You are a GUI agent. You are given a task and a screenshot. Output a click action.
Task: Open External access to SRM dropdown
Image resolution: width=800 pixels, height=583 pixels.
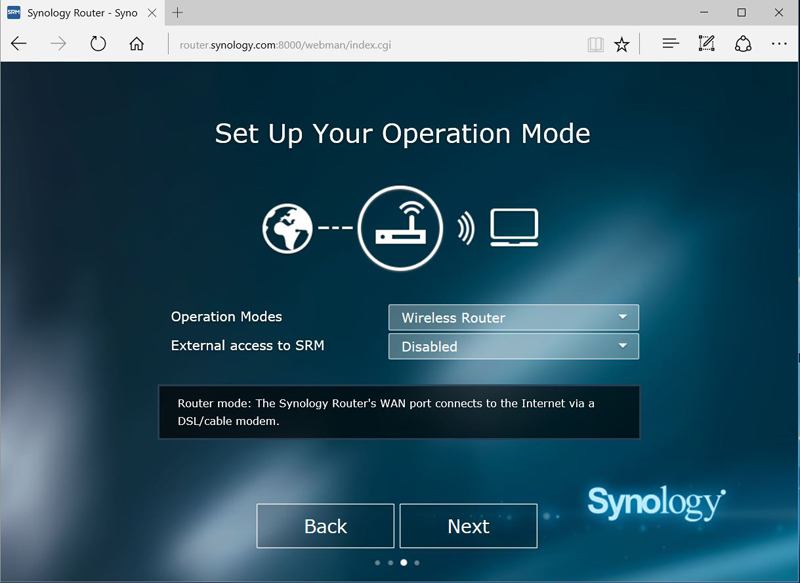coord(513,346)
